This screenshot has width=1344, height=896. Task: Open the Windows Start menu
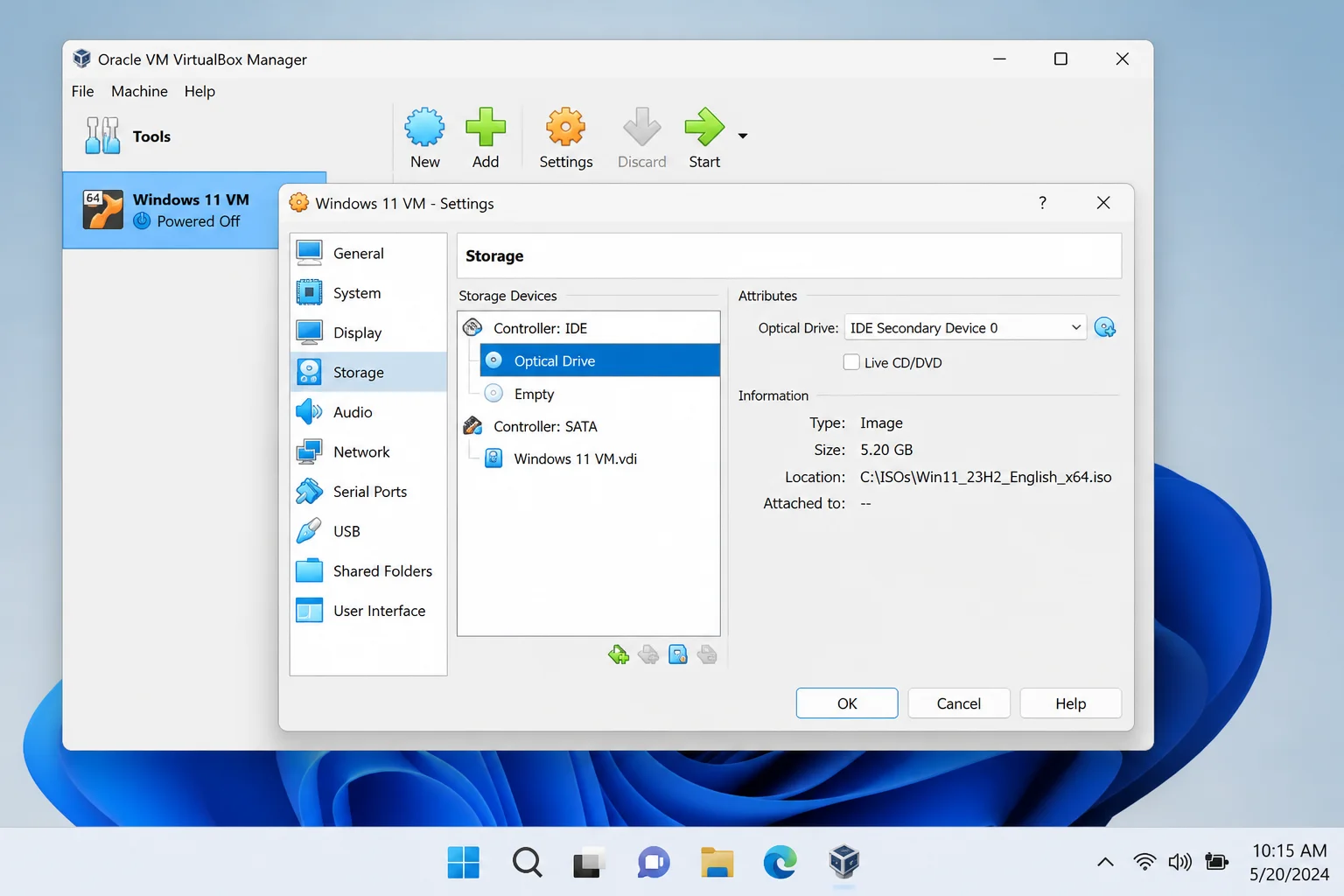tap(464, 863)
